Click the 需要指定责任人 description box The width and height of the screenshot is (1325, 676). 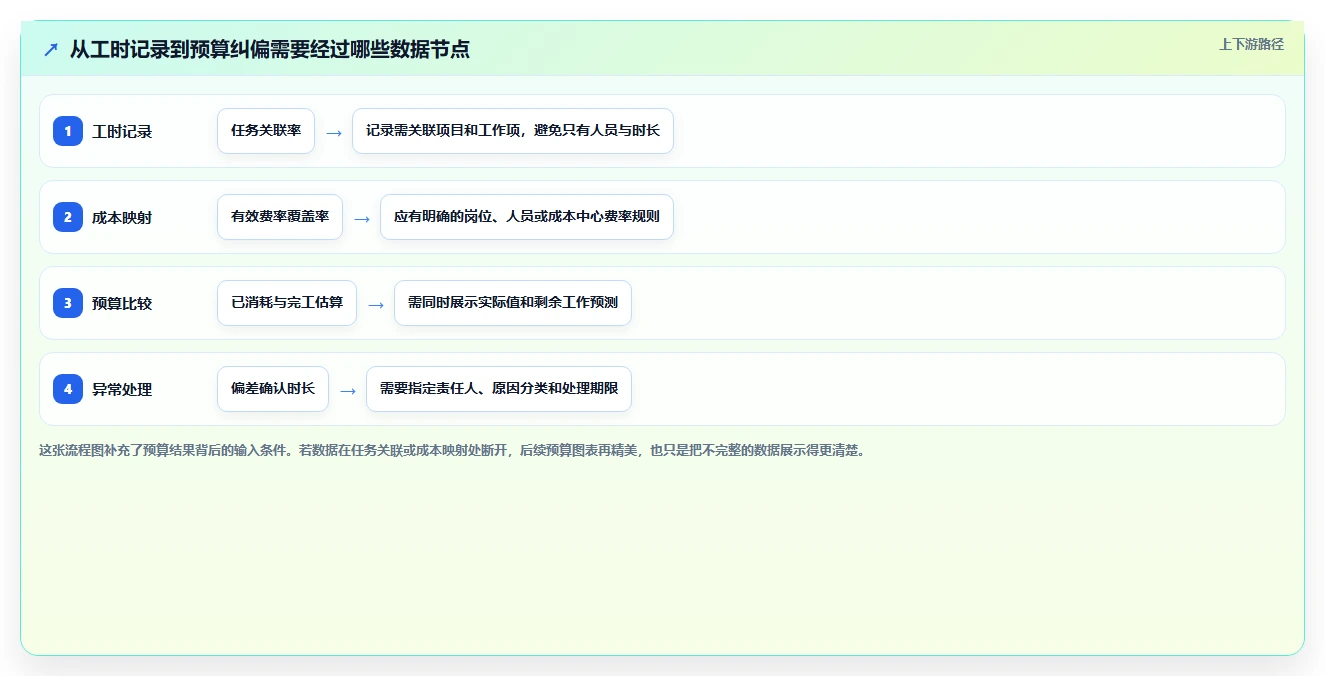point(499,389)
